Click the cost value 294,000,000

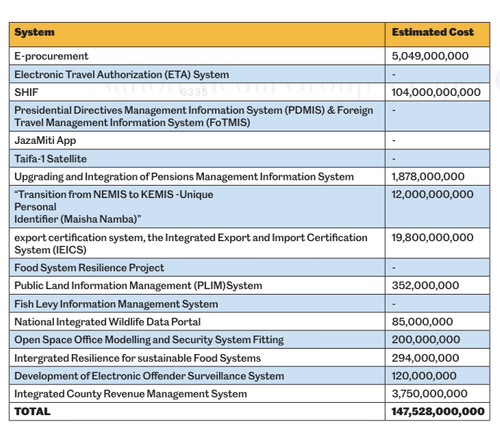pos(425,358)
